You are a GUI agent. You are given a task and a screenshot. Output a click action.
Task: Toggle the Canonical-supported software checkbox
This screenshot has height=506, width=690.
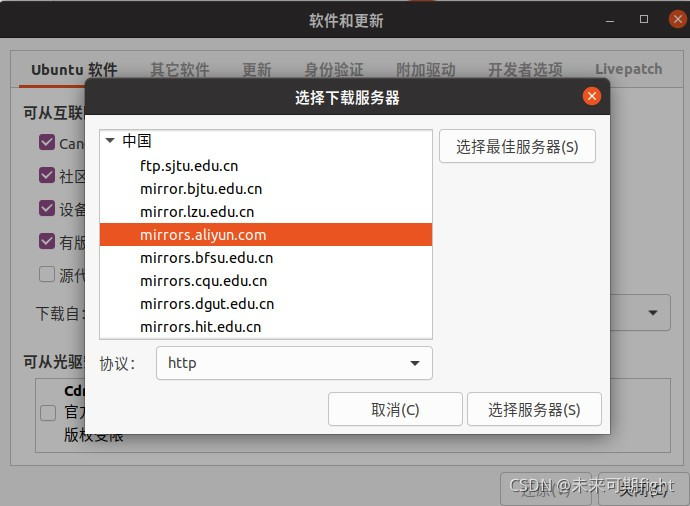tap(47, 143)
